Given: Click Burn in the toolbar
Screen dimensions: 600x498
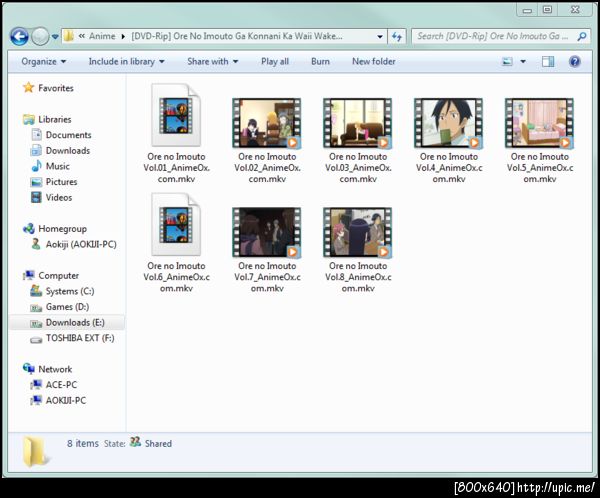Looking at the screenshot, I should [320, 62].
